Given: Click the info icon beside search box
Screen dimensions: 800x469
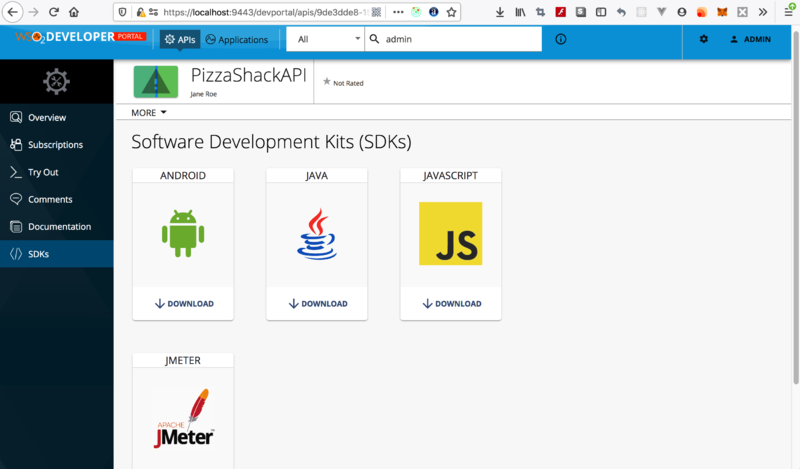Looking at the screenshot, I should pos(560,39).
